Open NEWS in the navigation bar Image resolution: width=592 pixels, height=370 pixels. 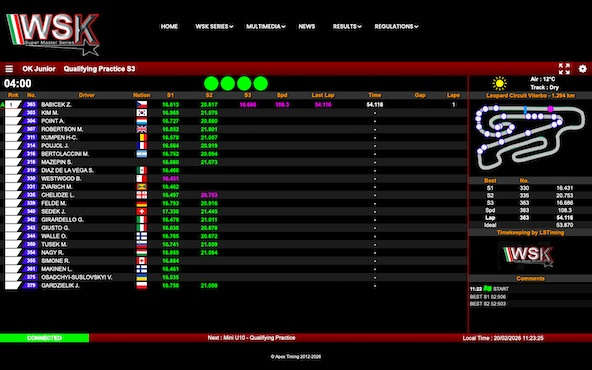tap(307, 26)
